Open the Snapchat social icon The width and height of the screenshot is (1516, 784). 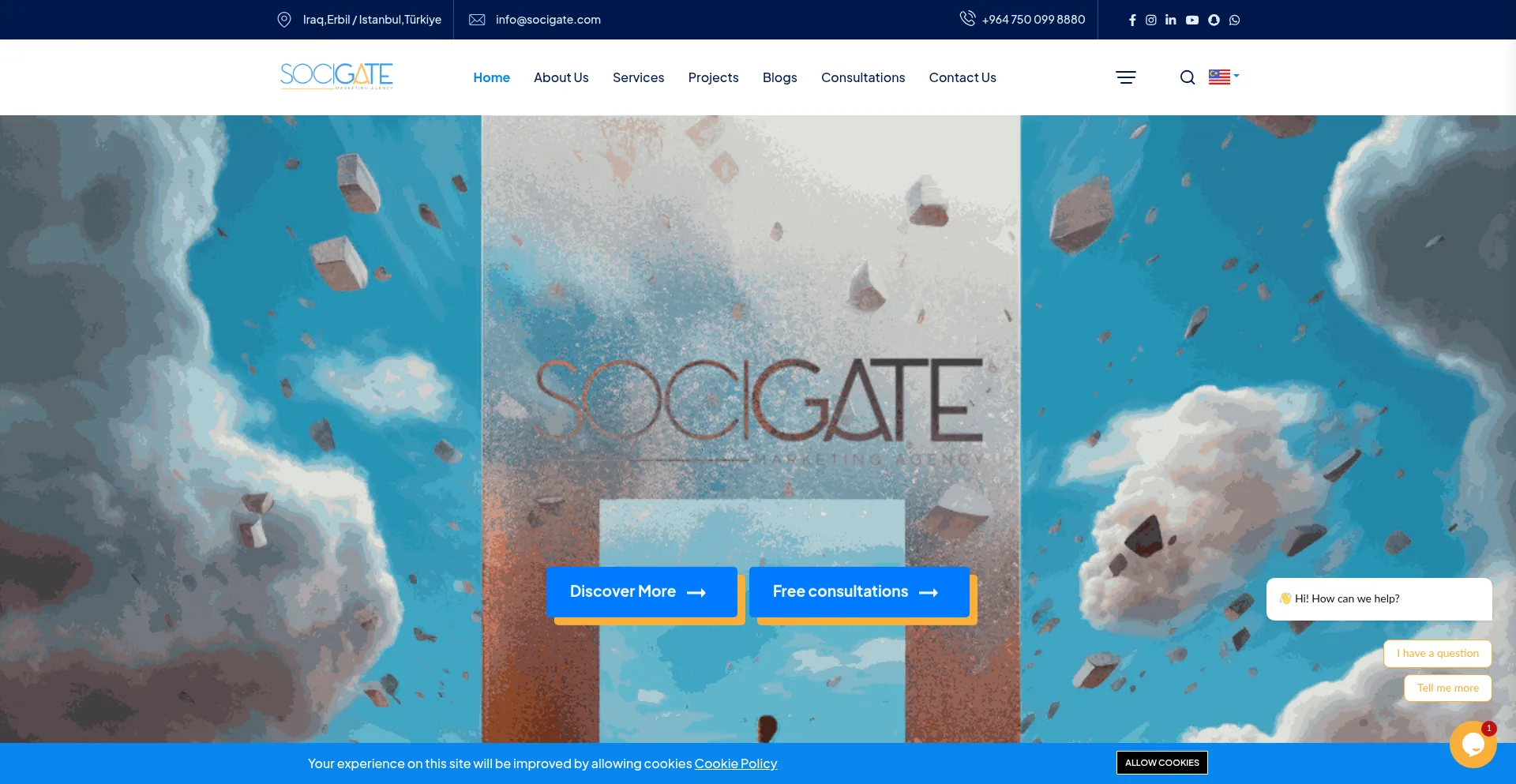pyautogui.click(x=1214, y=20)
